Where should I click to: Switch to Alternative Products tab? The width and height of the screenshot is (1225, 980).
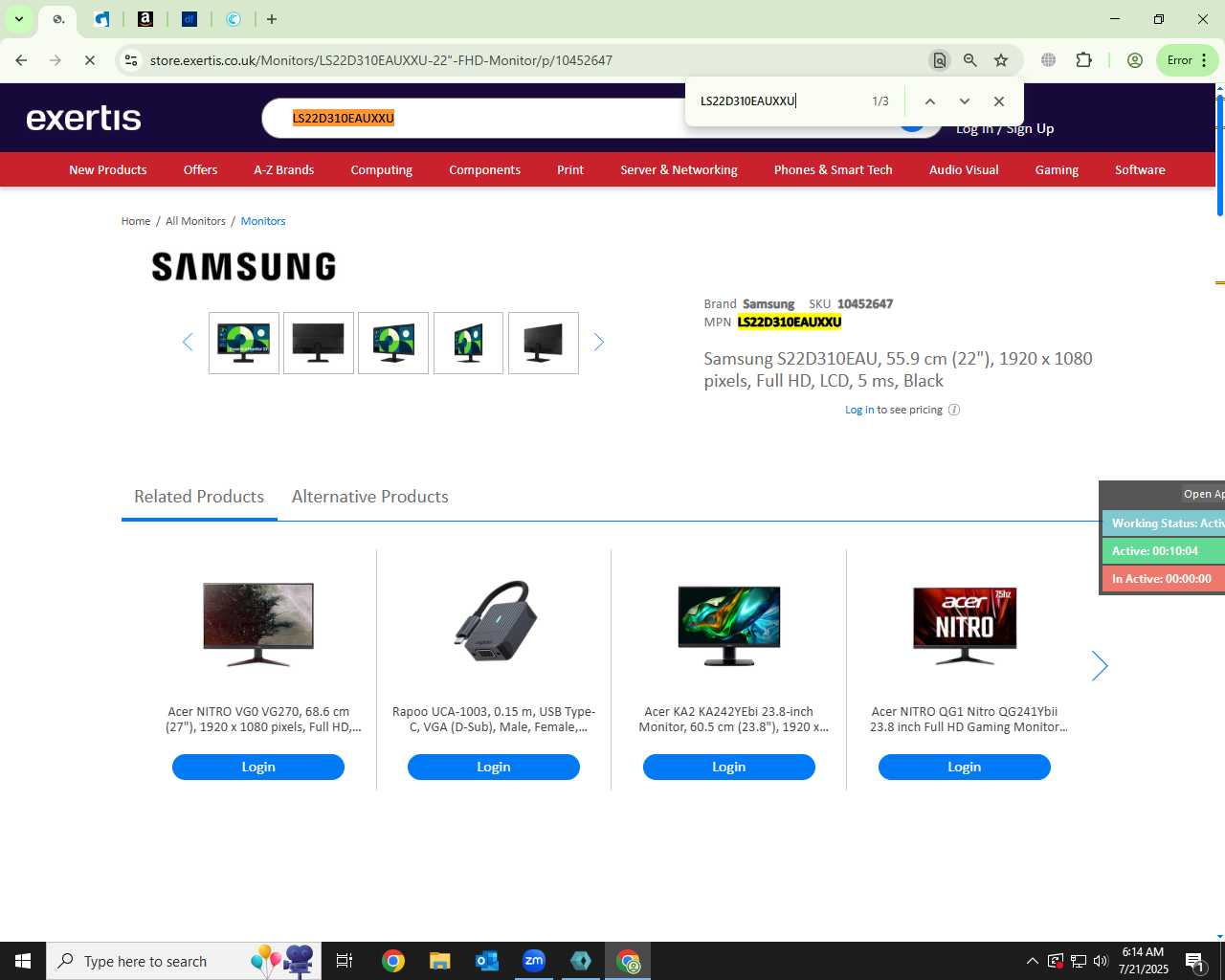[370, 497]
